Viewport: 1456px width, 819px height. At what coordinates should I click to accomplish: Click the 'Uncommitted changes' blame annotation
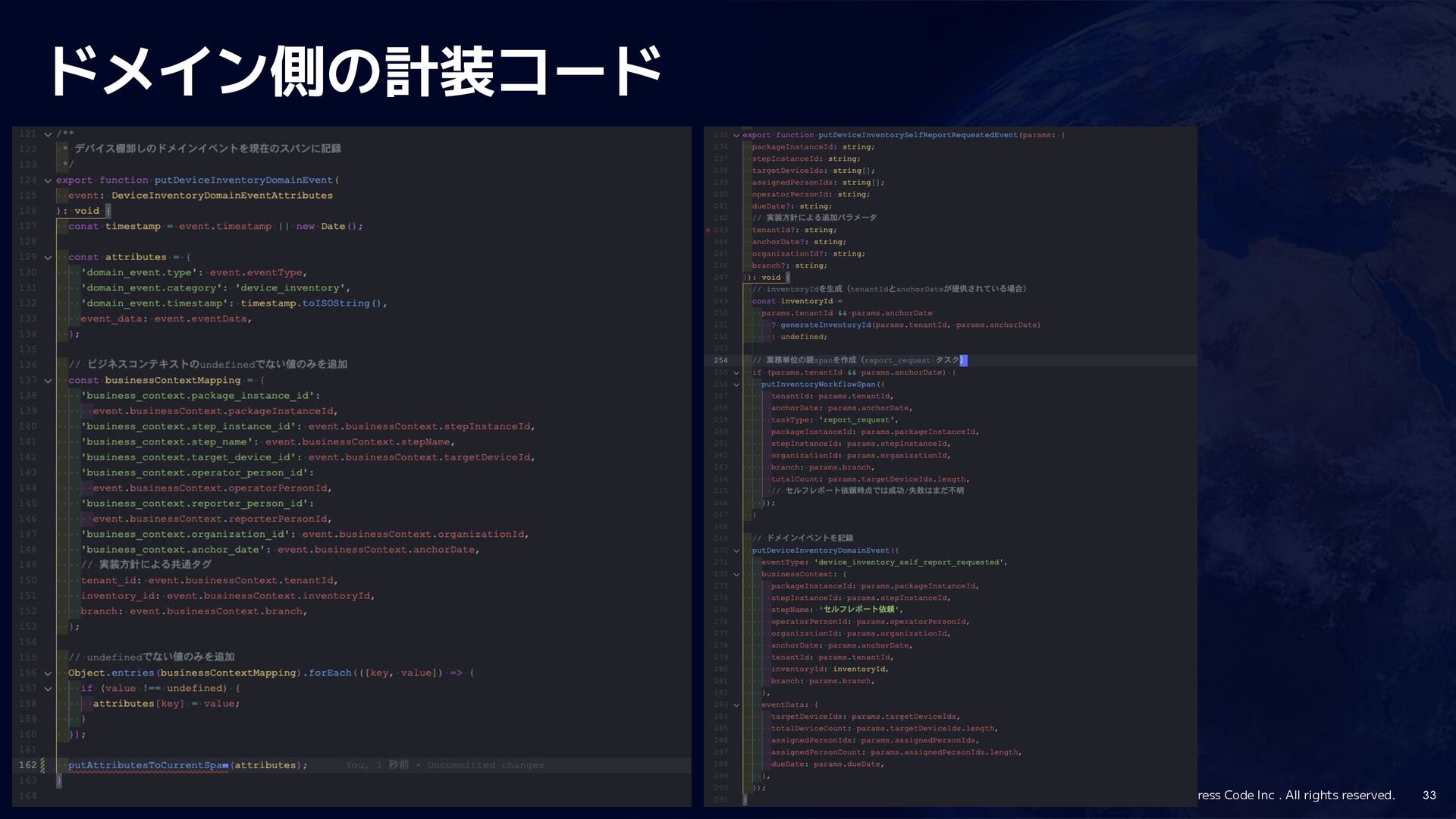(x=485, y=765)
